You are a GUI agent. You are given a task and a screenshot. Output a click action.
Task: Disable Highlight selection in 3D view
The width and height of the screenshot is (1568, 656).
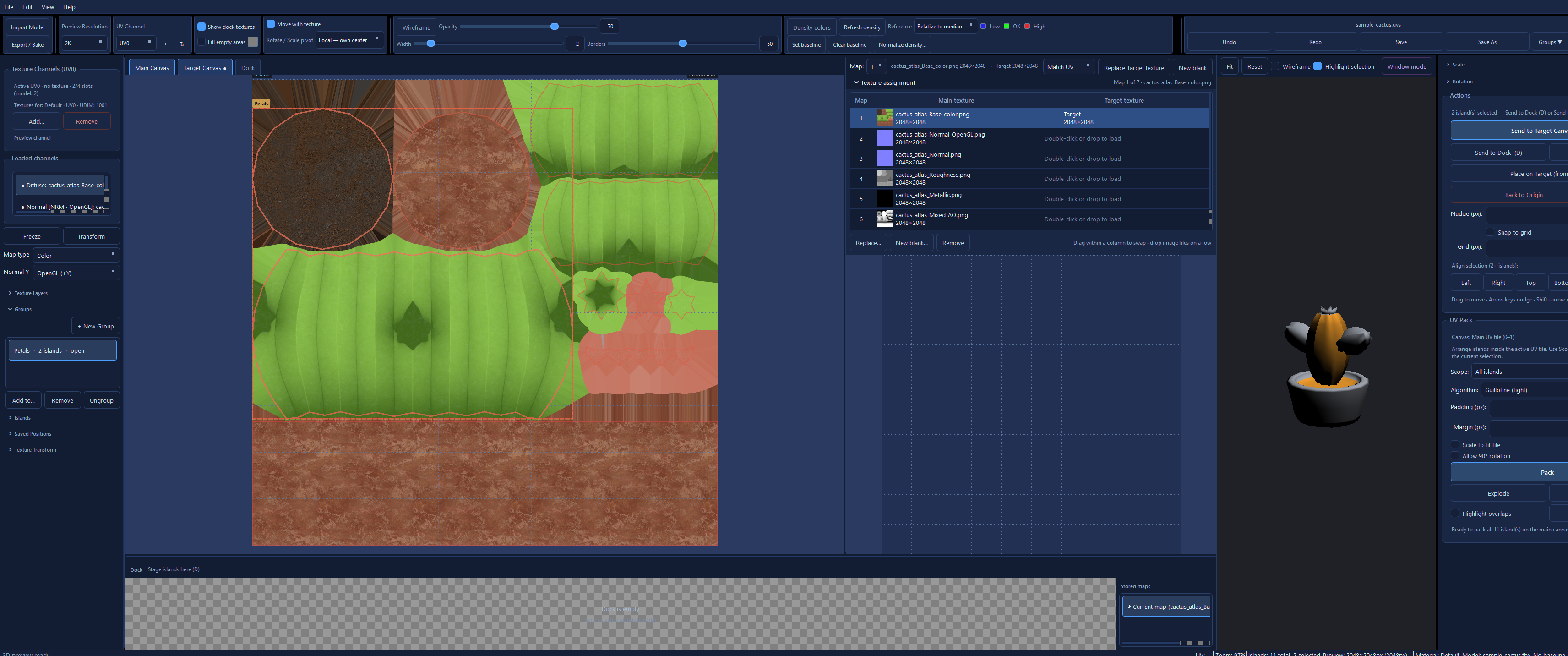(1317, 66)
